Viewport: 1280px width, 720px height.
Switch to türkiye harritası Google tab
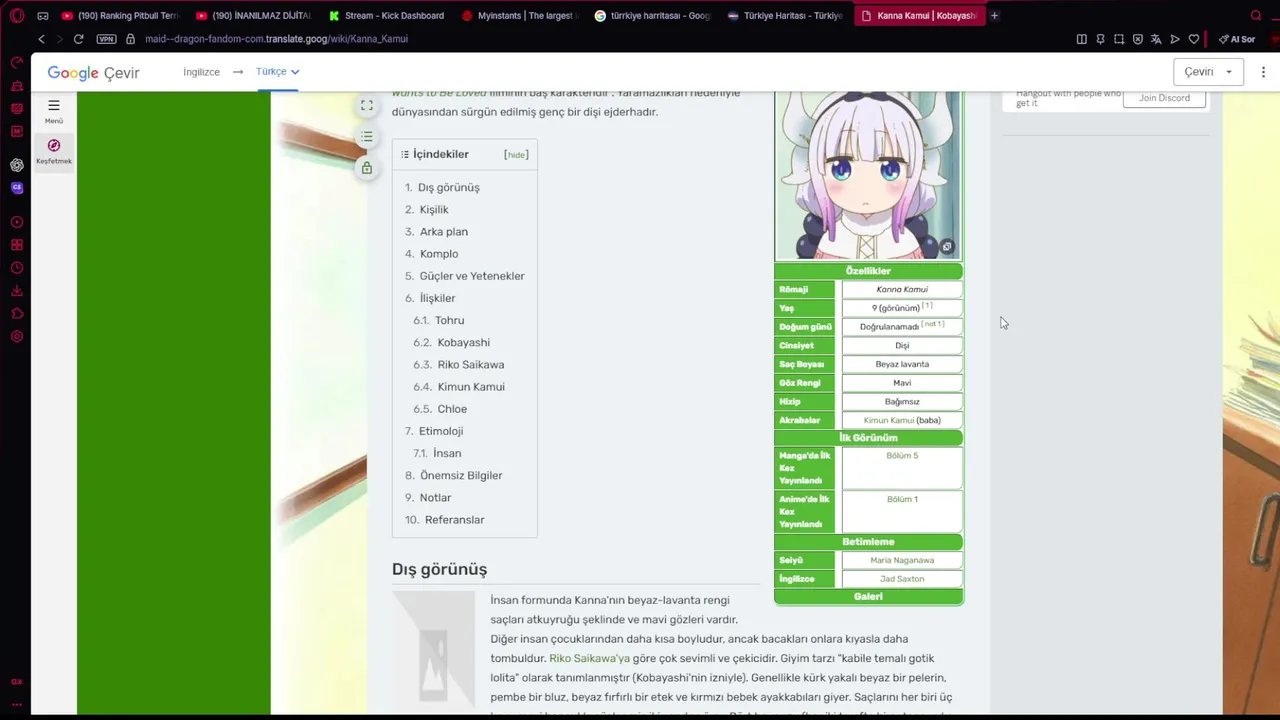pos(654,16)
